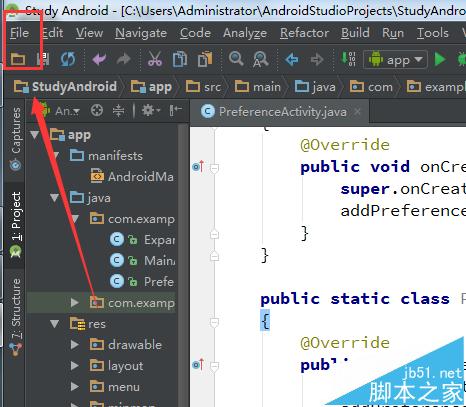Click the Synchronize toolbar icon
This screenshot has width=466, height=407.
[x=68, y=59]
